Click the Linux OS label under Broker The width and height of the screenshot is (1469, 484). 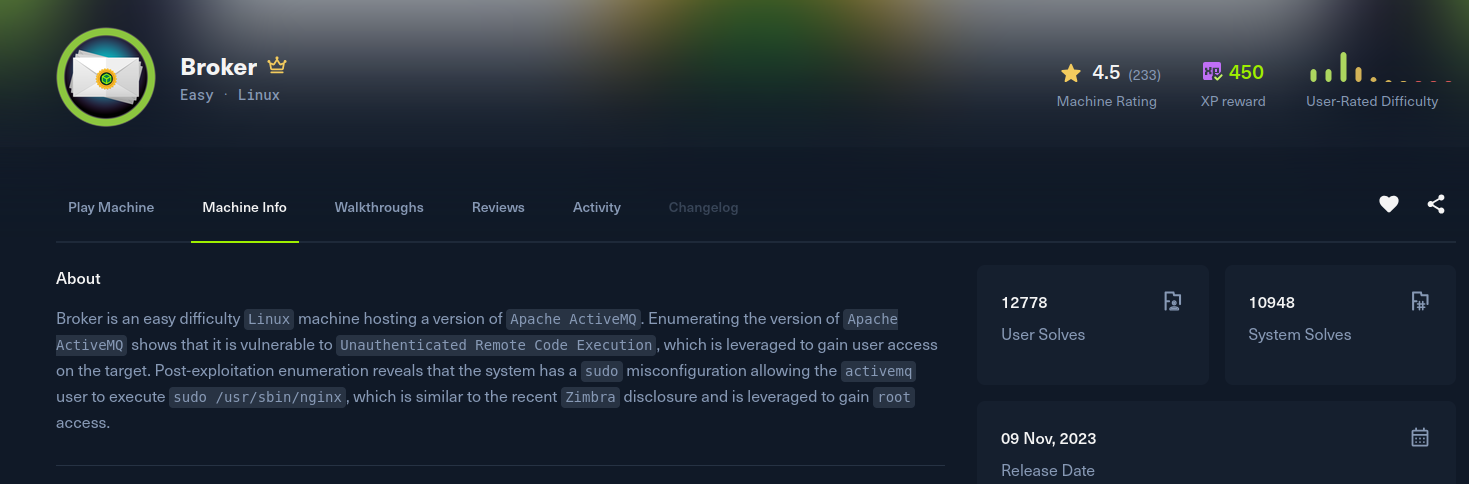(259, 95)
